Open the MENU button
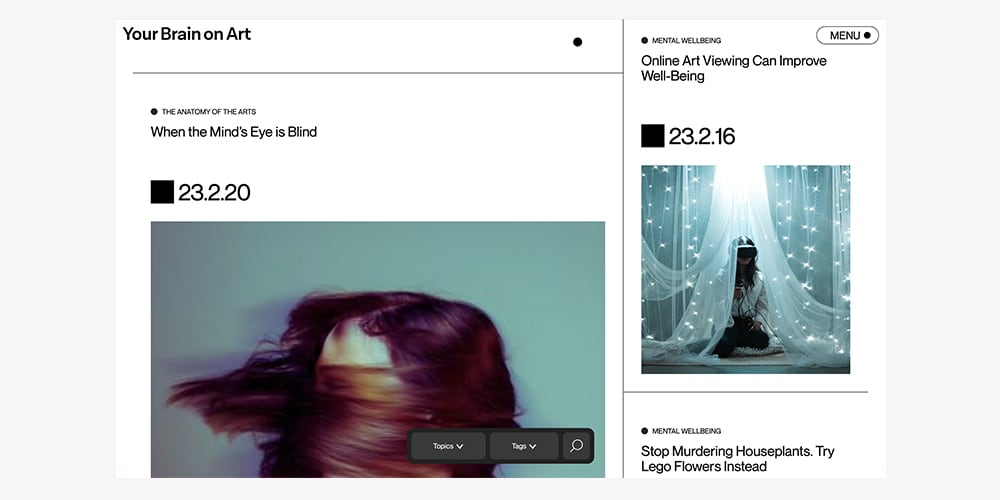Screen dimensions: 1000x500 (847, 36)
